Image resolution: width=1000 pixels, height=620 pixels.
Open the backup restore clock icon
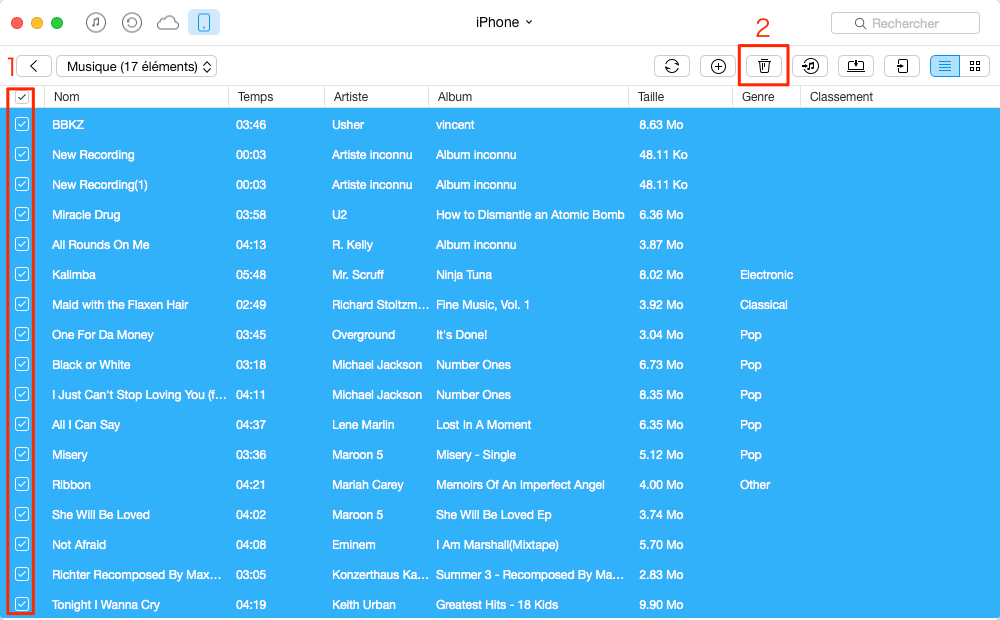click(x=131, y=23)
